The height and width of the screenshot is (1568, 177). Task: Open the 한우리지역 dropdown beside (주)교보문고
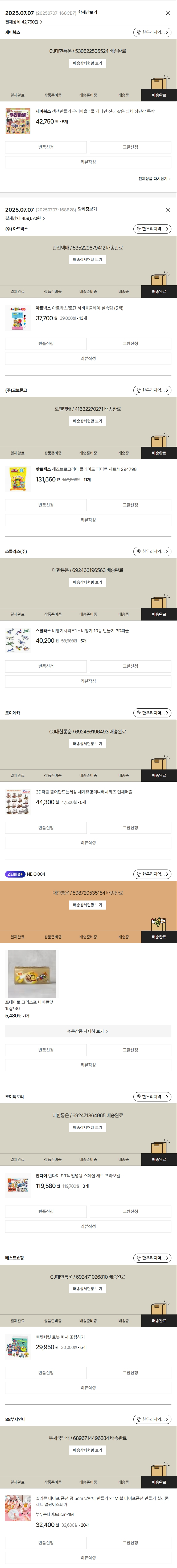click(x=152, y=390)
